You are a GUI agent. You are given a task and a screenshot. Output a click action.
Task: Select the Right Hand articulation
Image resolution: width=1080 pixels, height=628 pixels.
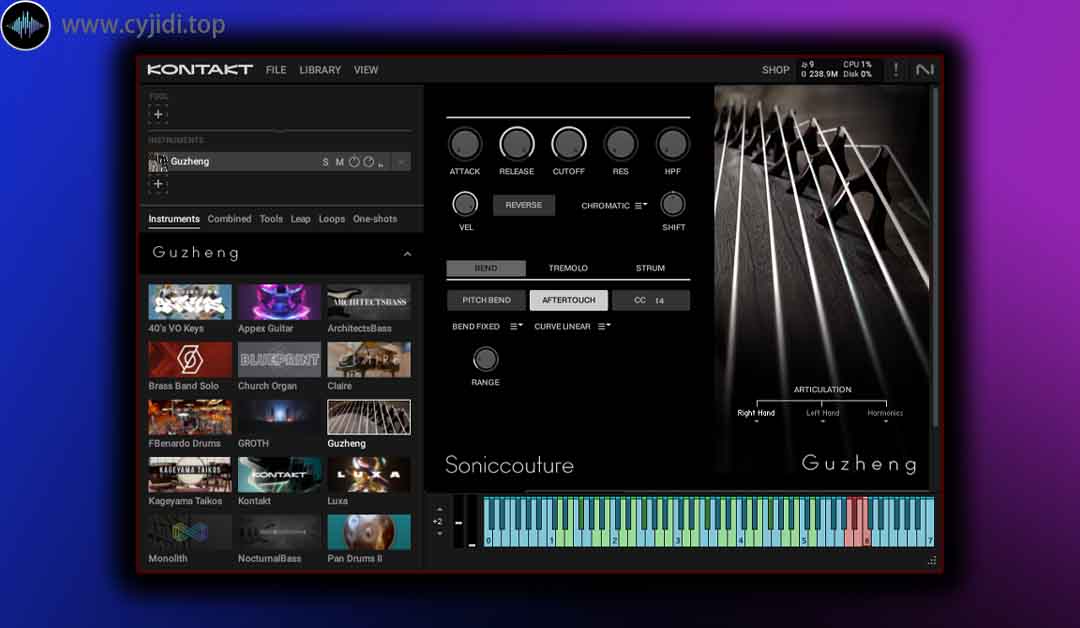(x=756, y=413)
